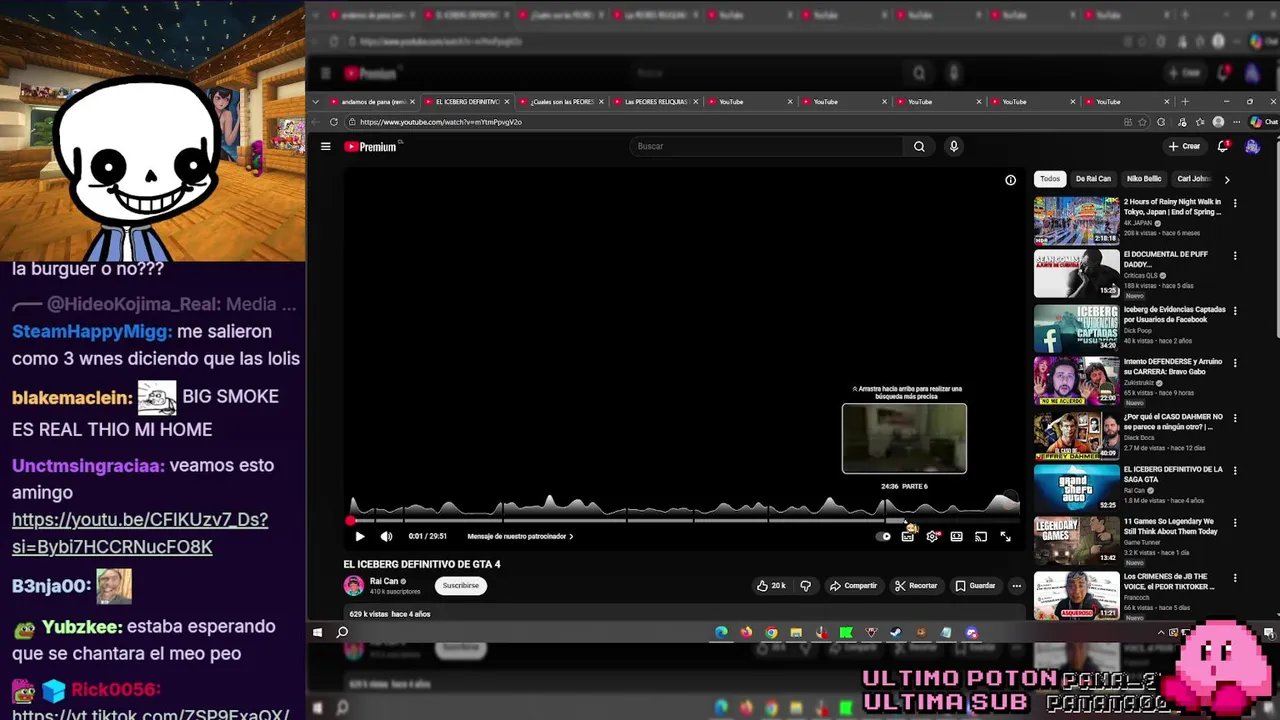Start voice search with microphone
The image size is (1280, 720).
pos(954,146)
